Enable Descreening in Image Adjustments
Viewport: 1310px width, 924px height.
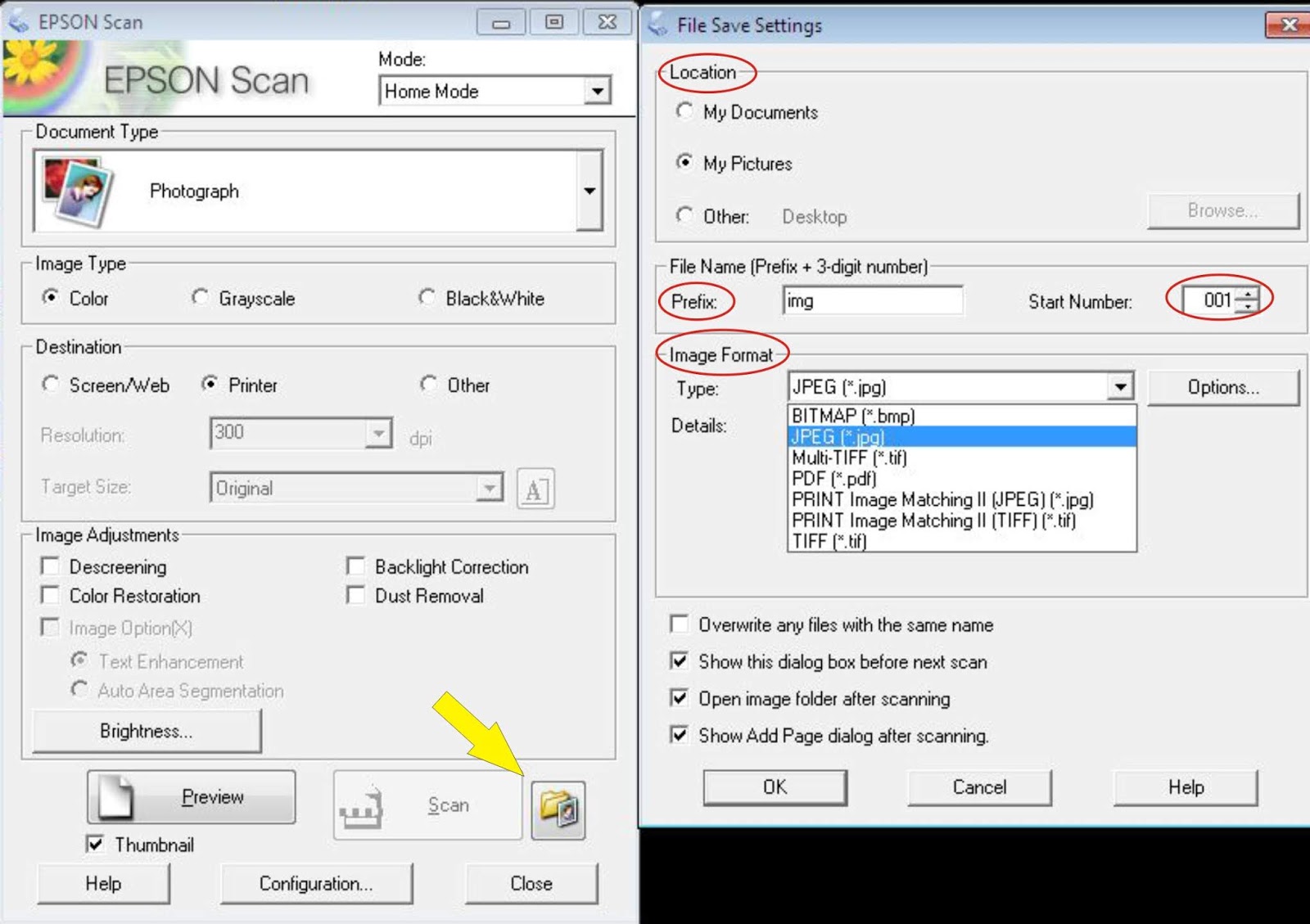50,565
